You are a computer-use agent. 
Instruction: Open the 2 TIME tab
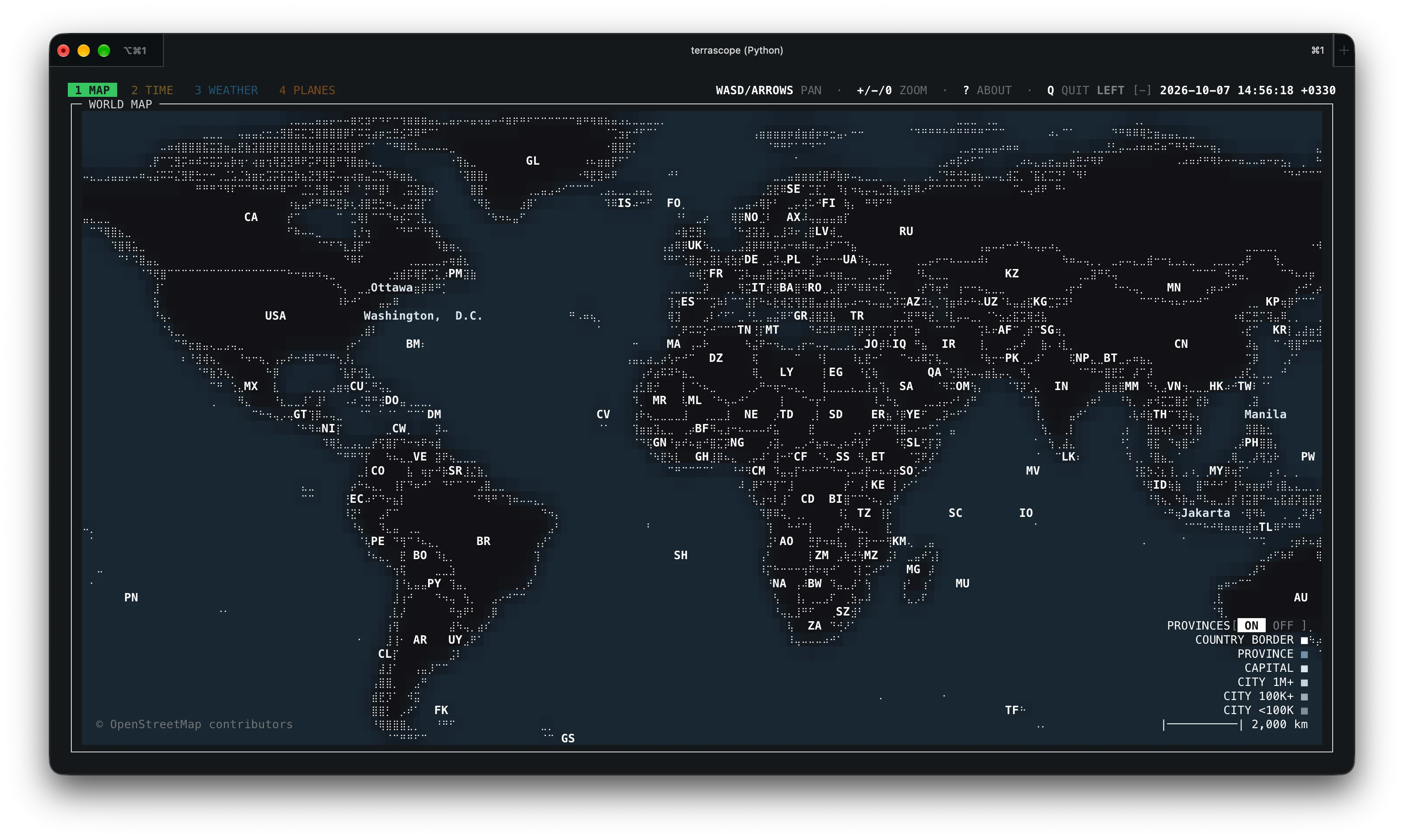click(x=152, y=90)
